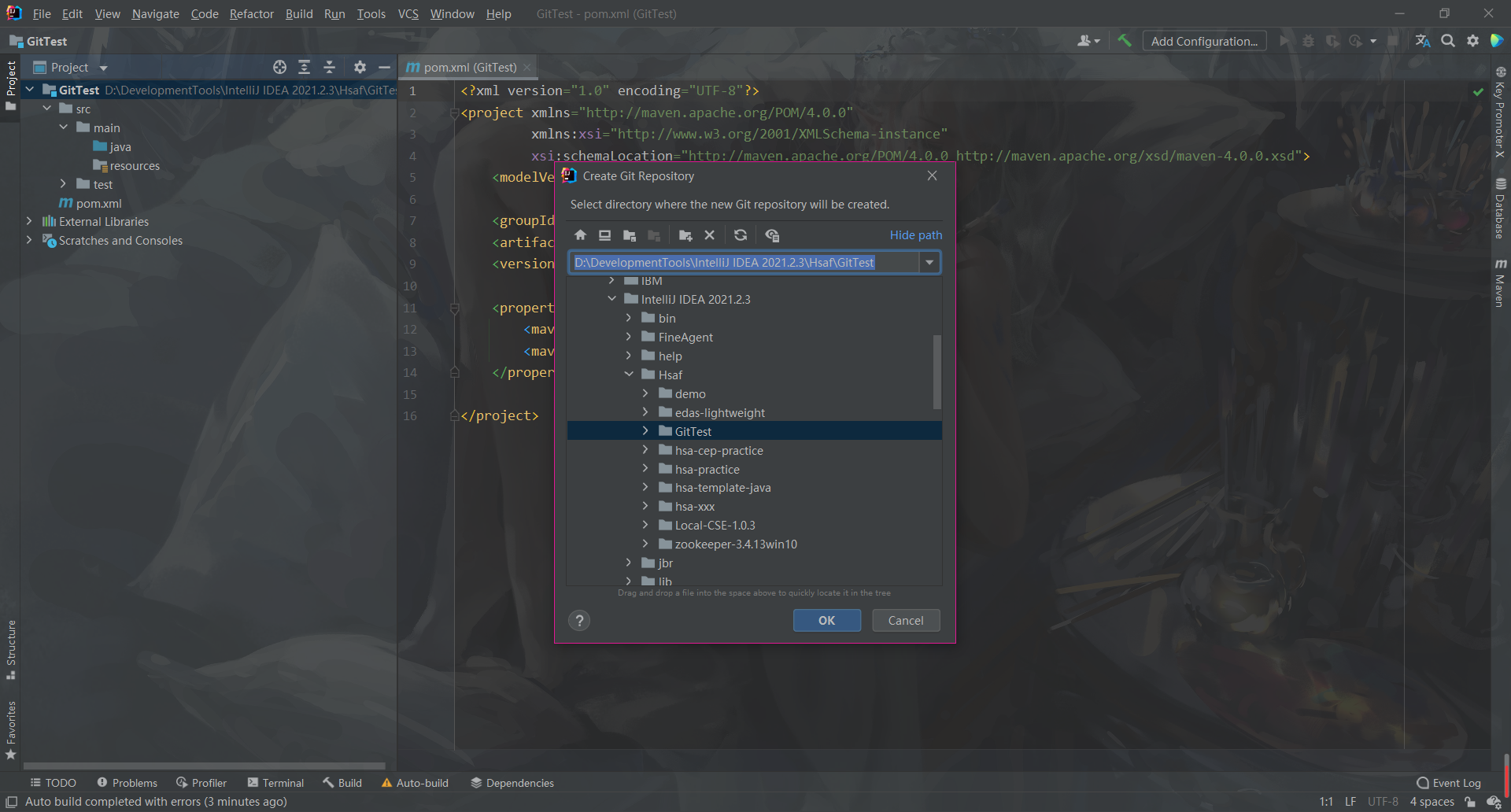Expand the bin folder in dialog
The image size is (1511, 812).
[x=628, y=318]
